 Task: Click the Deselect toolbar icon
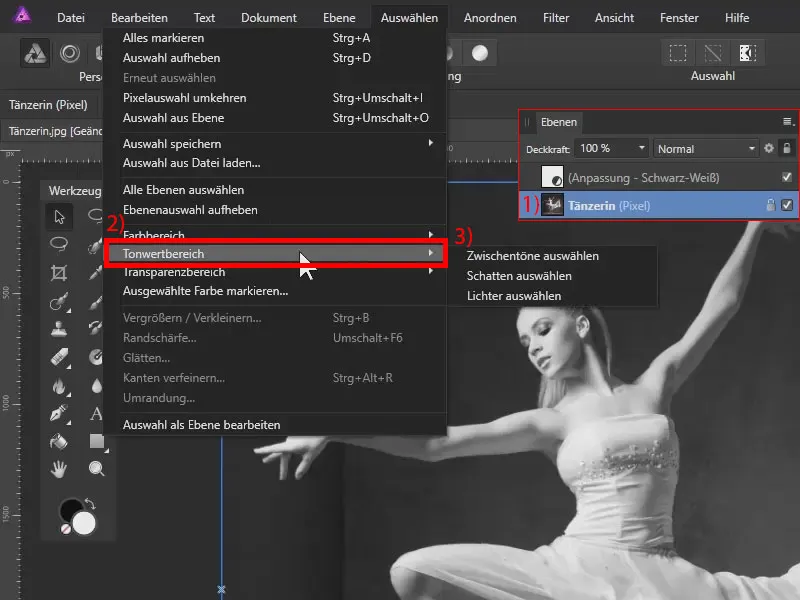pyautogui.click(x=713, y=53)
